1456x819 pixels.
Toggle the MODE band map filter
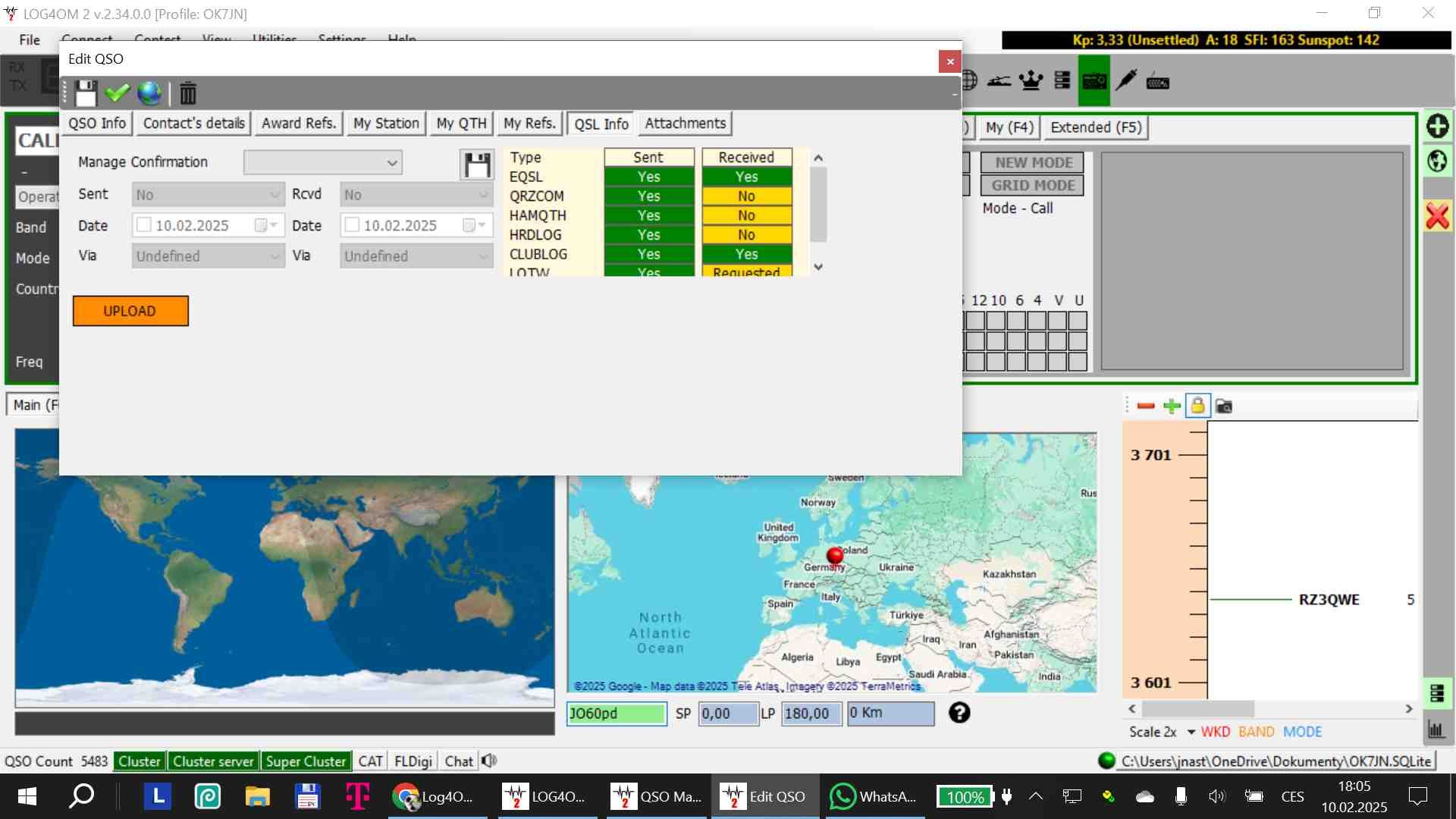click(1303, 732)
